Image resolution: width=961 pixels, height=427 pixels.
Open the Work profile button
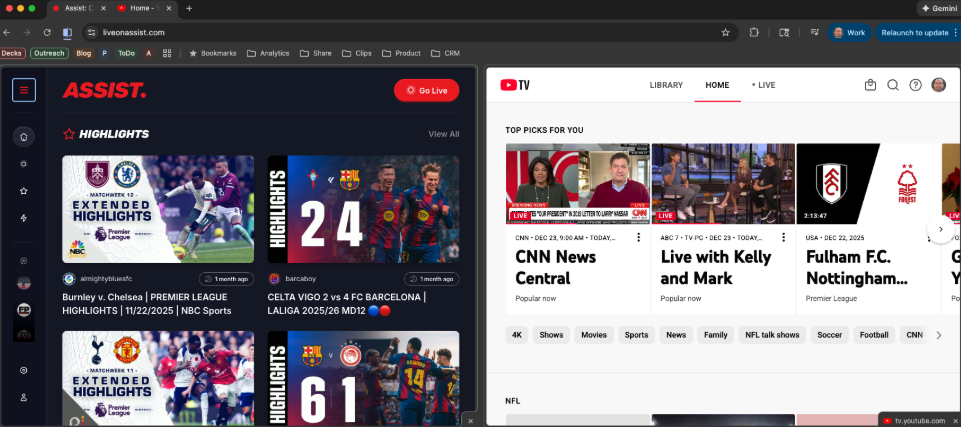click(x=849, y=32)
